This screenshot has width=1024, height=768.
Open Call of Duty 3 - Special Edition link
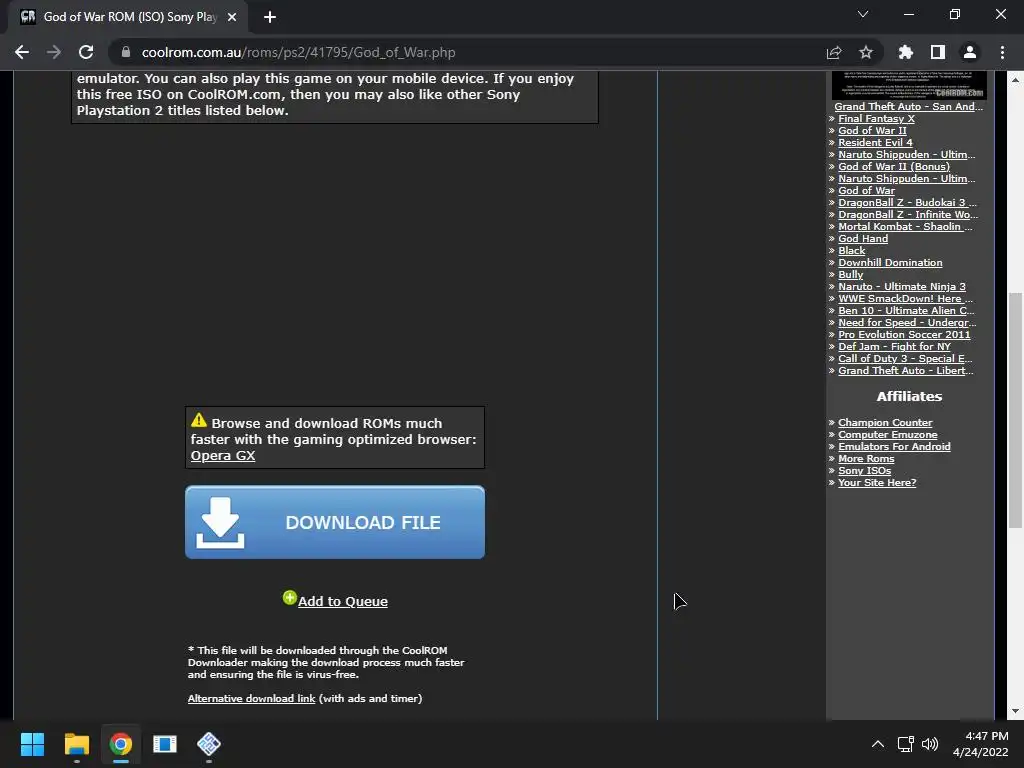pos(905,358)
